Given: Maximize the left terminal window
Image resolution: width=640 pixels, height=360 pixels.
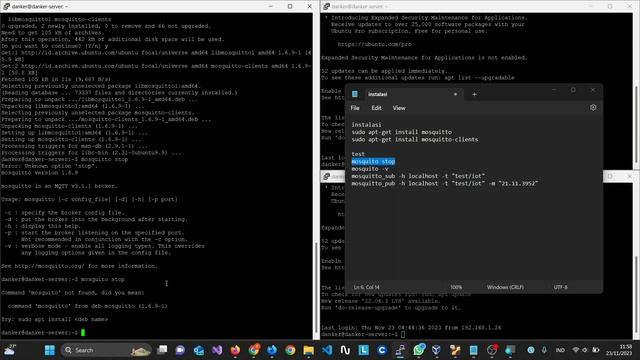Looking at the screenshot, I should (x=290, y=7).
